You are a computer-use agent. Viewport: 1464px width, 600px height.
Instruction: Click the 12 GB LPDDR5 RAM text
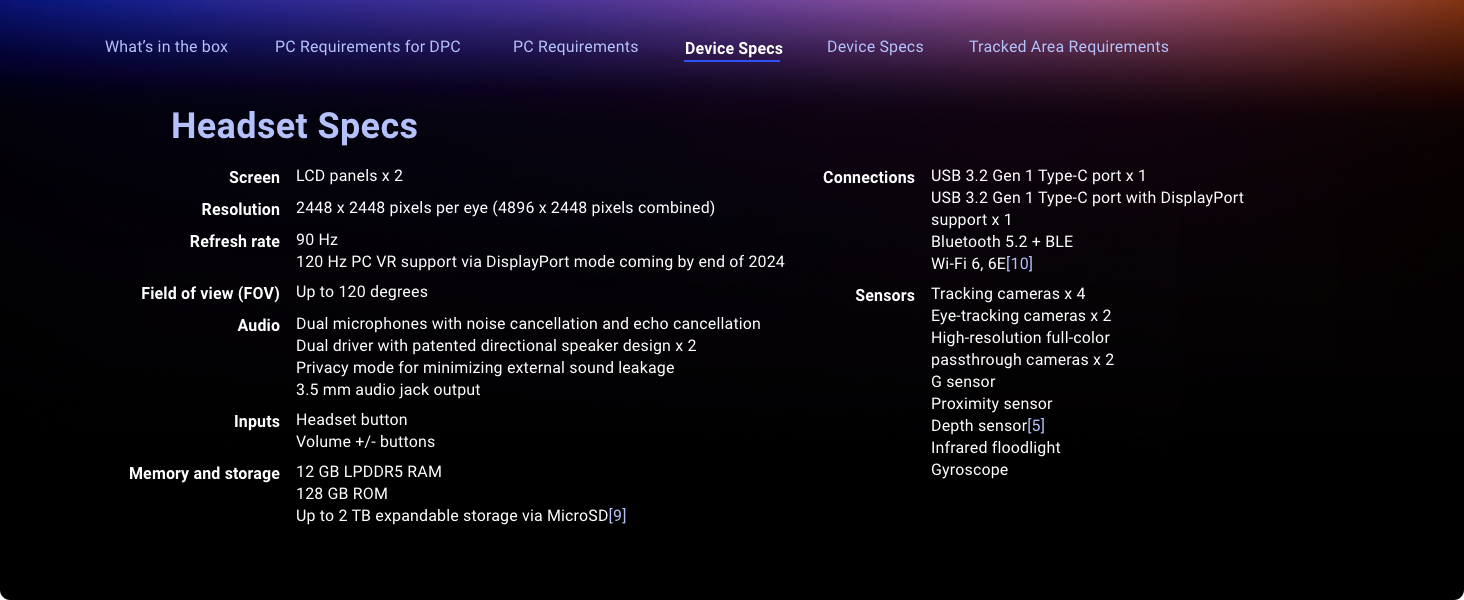point(368,472)
